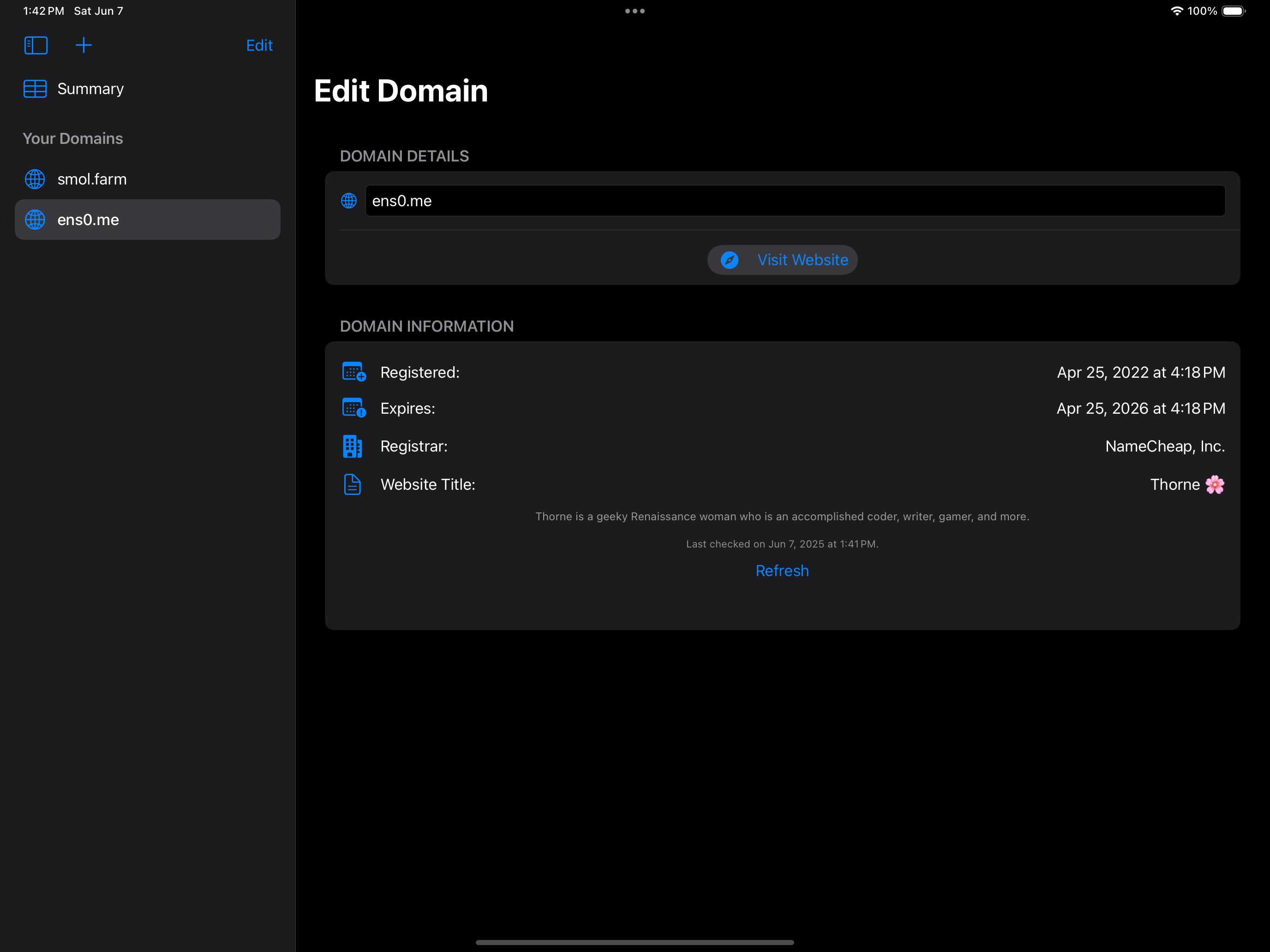Image resolution: width=1270 pixels, height=952 pixels.
Task: Tap the home indicator bar at bottom
Action: [635, 942]
